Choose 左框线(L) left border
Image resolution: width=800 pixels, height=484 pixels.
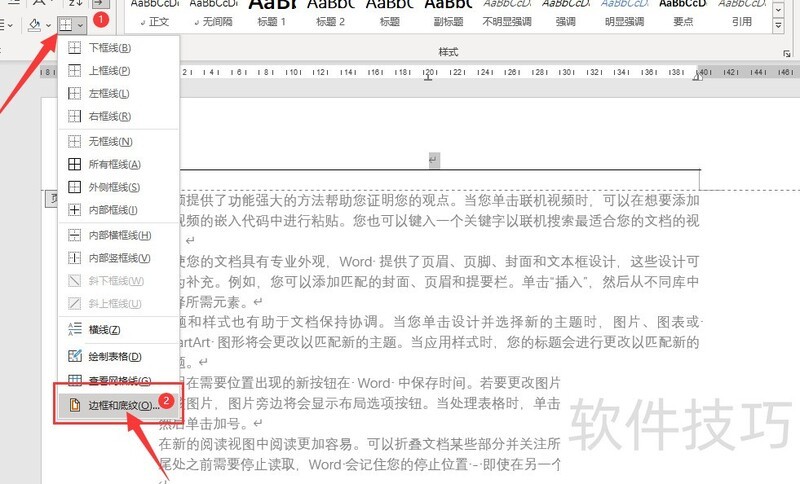(119, 93)
